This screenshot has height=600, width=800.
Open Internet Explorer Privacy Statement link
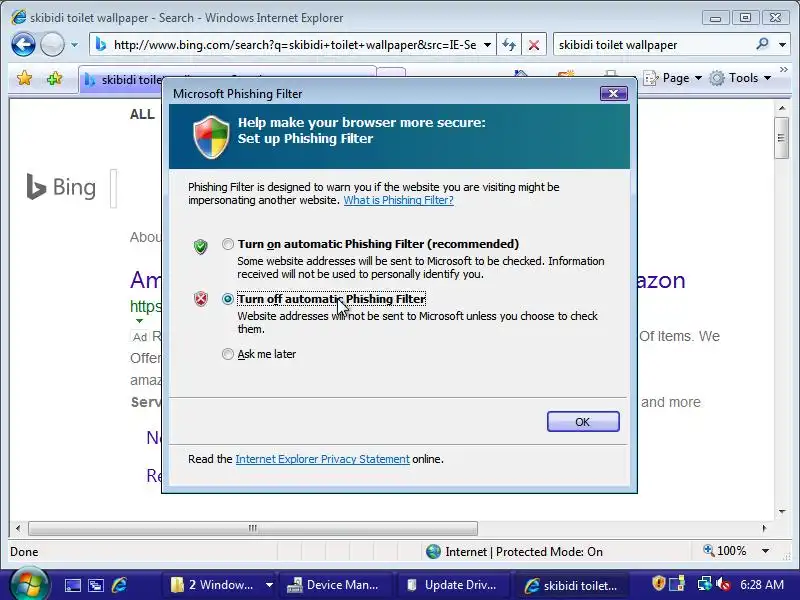322,459
